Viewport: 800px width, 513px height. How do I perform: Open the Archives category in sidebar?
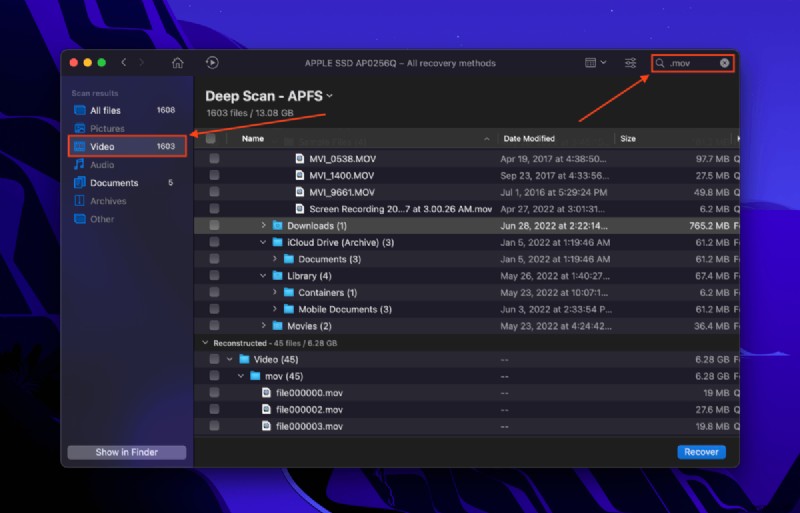click(x=108, y=201)
